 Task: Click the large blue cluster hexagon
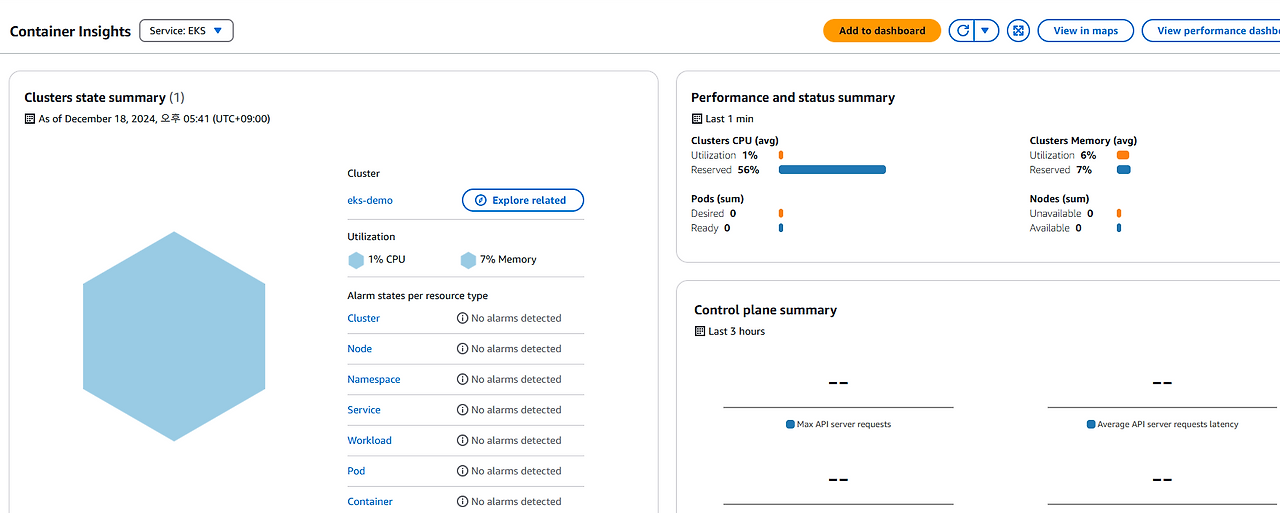(174, 336)
